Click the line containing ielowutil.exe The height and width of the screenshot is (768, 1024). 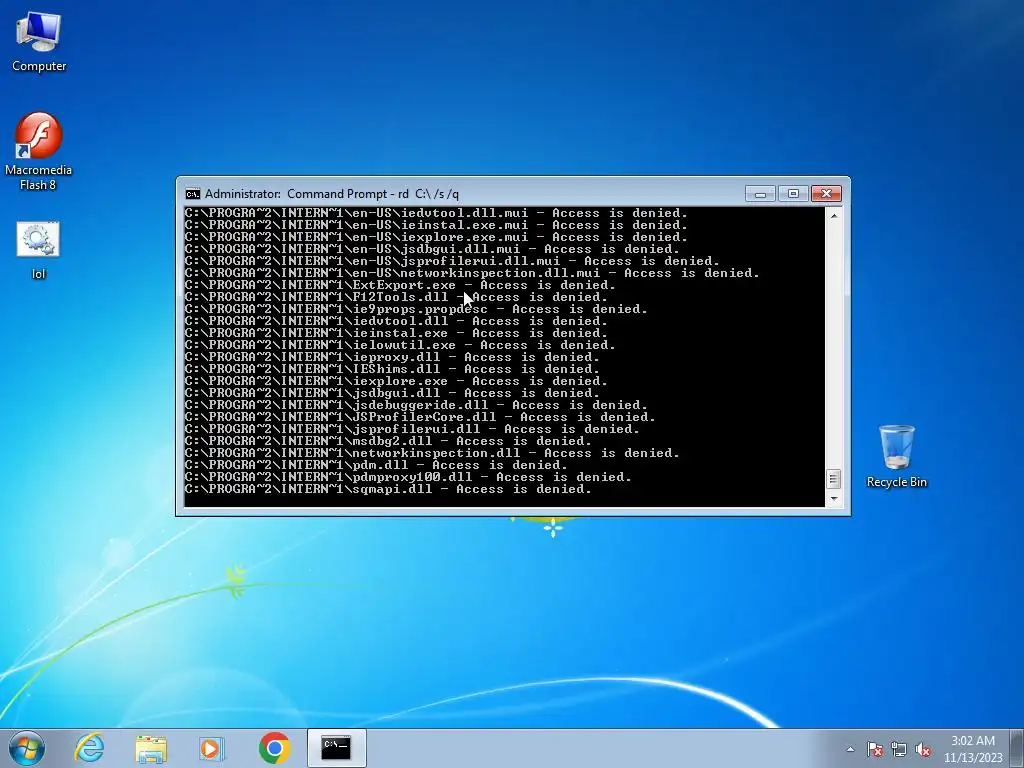pyautogui.click(x=400, y=345)
